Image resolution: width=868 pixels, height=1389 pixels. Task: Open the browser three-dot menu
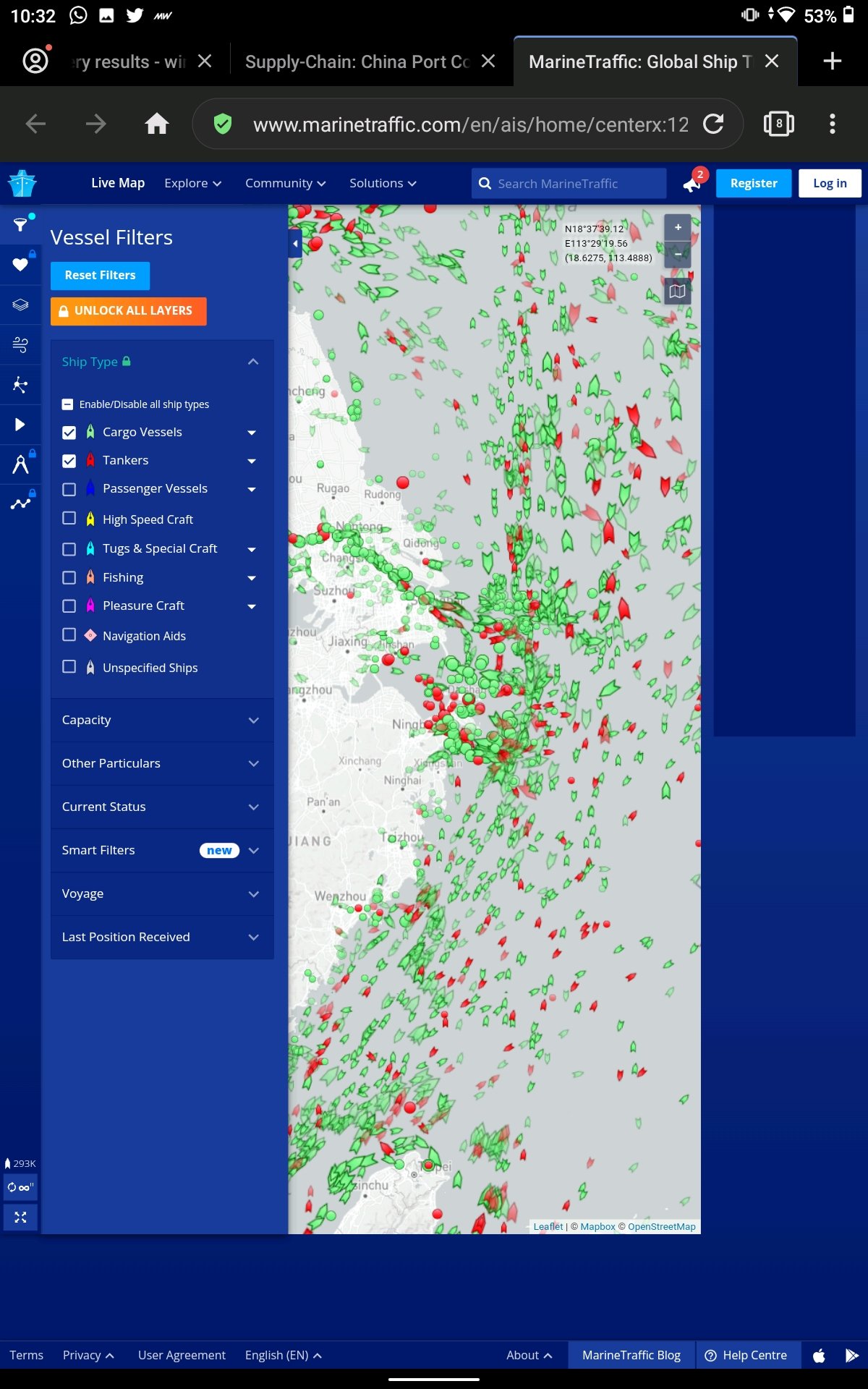click(x=833, y=124)
